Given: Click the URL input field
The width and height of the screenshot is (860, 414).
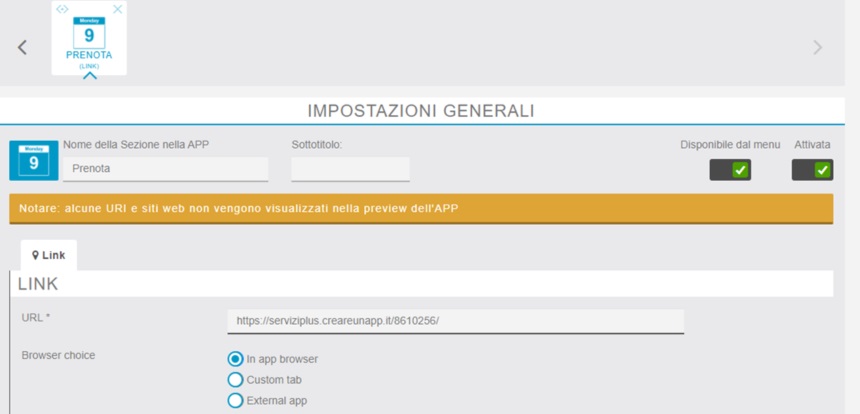Looking at the screenshot, I should pyautogui.click(x=455, y=321).
